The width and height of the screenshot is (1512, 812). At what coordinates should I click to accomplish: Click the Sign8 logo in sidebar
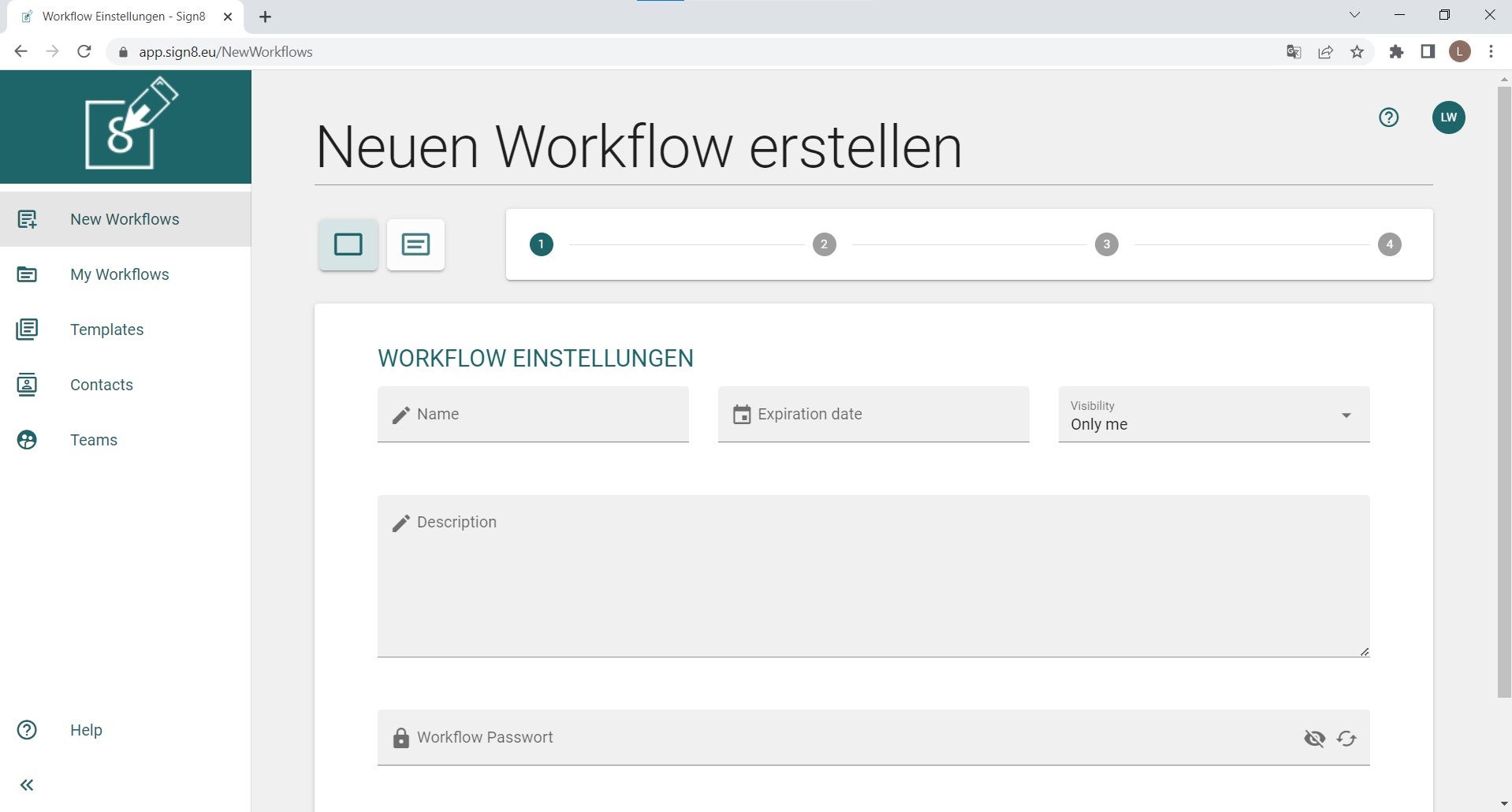[x=132, y=123]
